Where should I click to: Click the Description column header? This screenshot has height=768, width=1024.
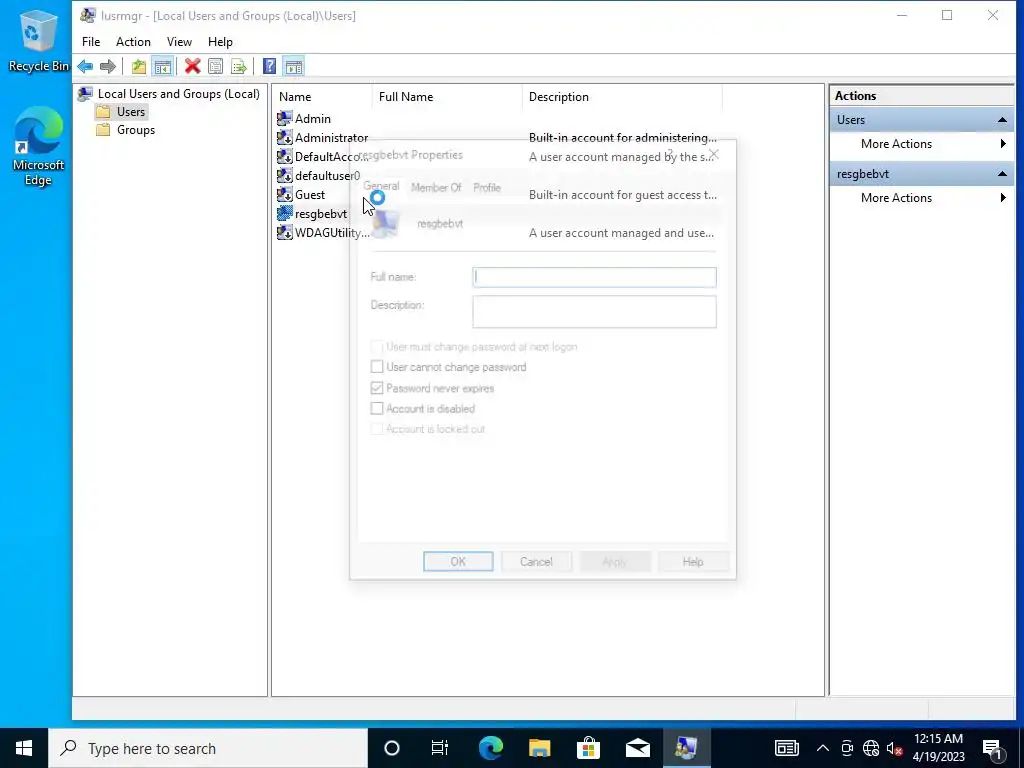[622, 97]
